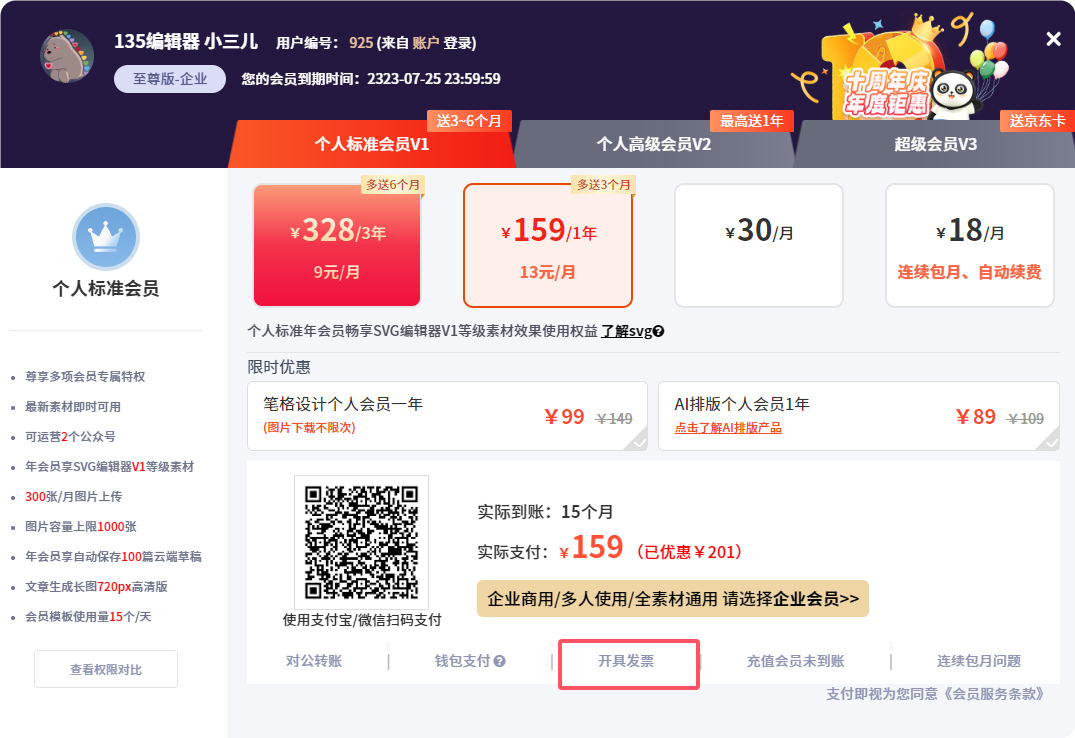1075x738 pixels.
Task: Click the user avatar image
Action: (67, 56)
